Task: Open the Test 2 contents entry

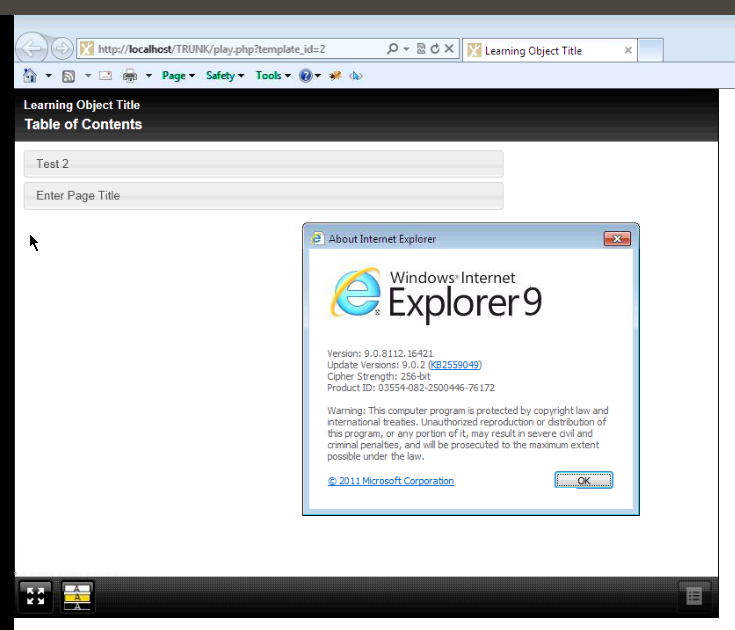Action: coord(263,164)
